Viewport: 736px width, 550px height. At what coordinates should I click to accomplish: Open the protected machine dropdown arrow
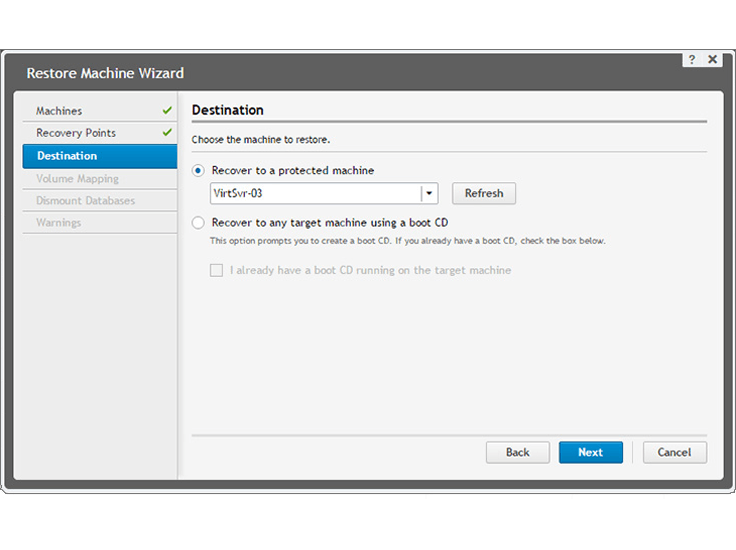[429, 194]
